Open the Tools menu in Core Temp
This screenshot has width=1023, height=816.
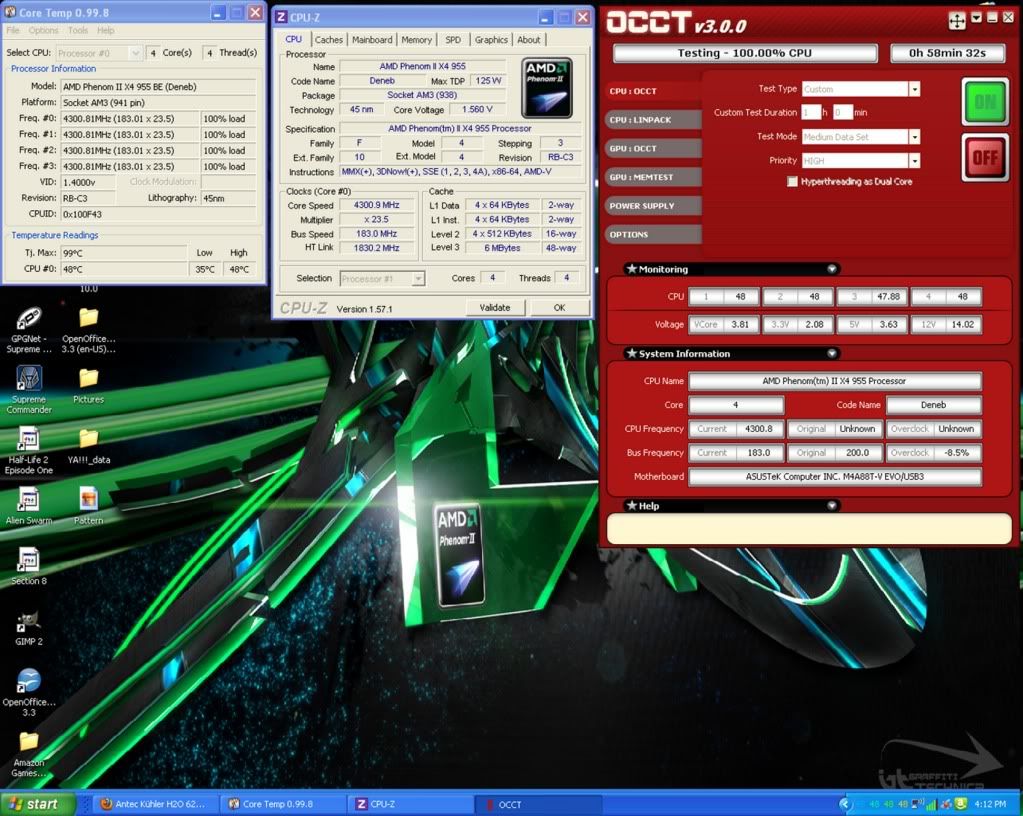click(x=78, y=31)
